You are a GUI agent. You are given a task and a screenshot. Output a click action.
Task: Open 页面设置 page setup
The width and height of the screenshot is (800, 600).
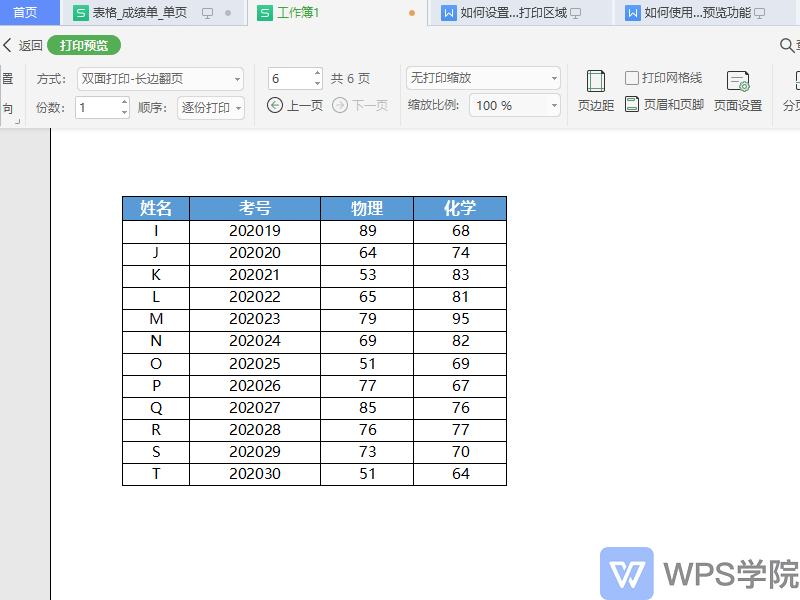pos(738,91)
